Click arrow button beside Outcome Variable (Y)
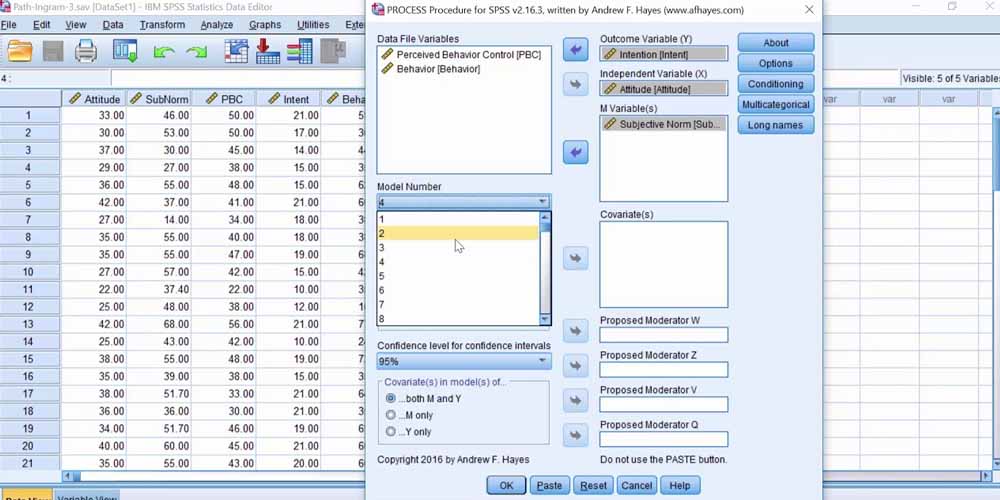 [x=575, y=50]
